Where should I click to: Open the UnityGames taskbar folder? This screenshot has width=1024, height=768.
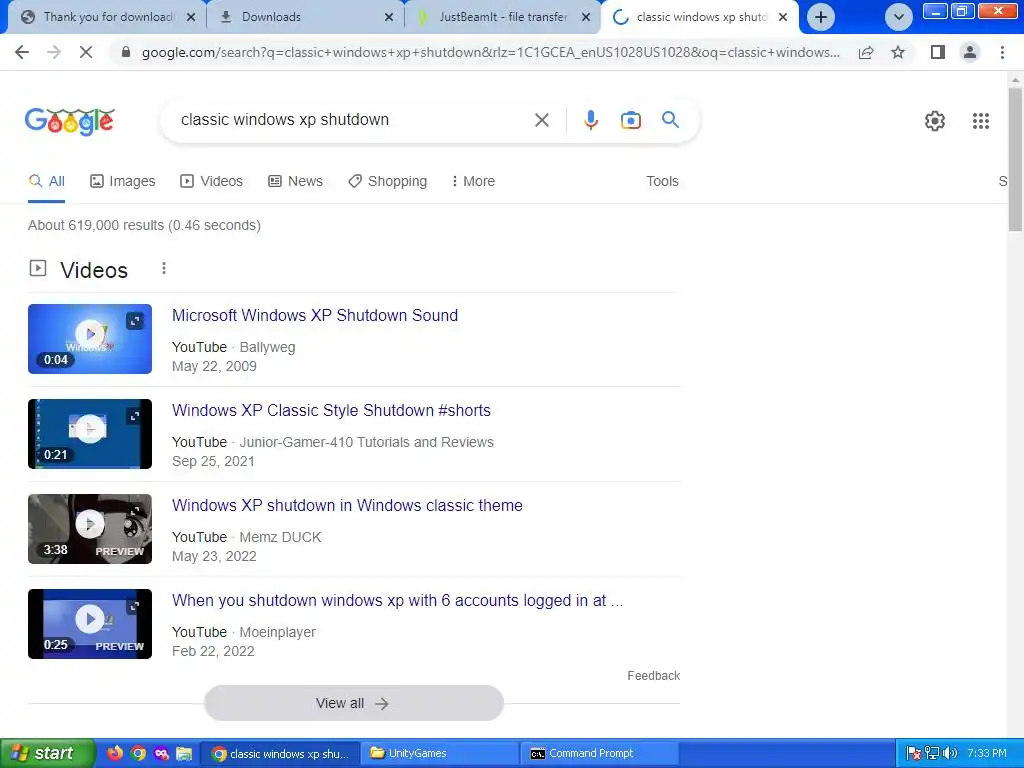pyautogui.click(x=441, y=753)
